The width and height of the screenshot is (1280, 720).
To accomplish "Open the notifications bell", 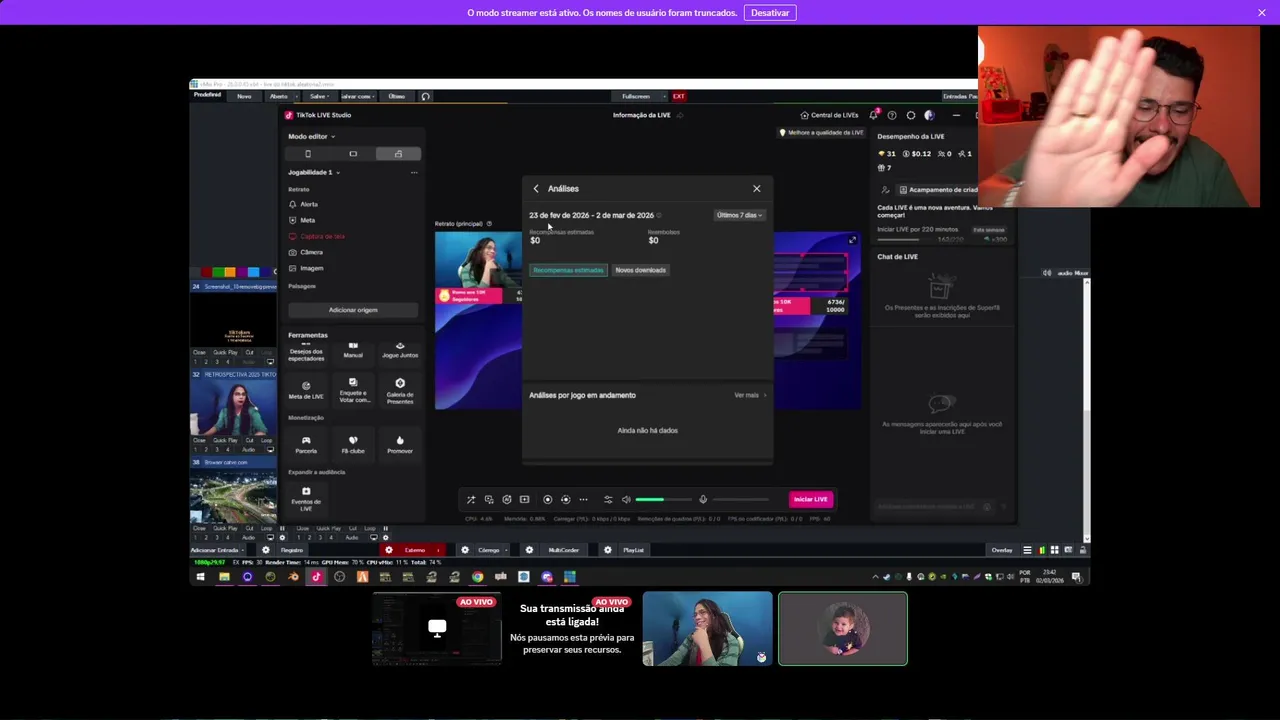I will 874,115.
